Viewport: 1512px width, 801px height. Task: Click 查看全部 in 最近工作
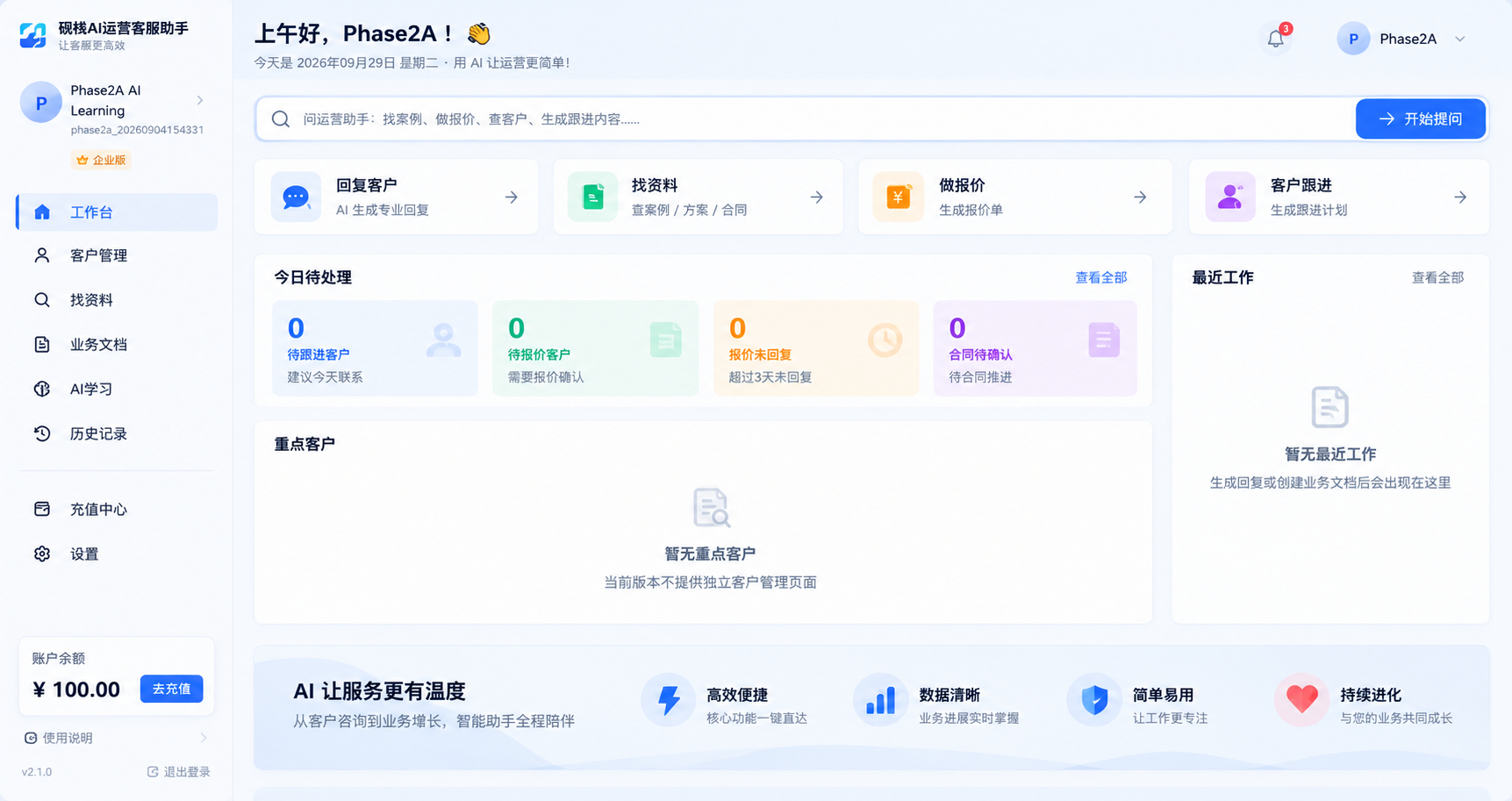click(x=1437, y=277)
